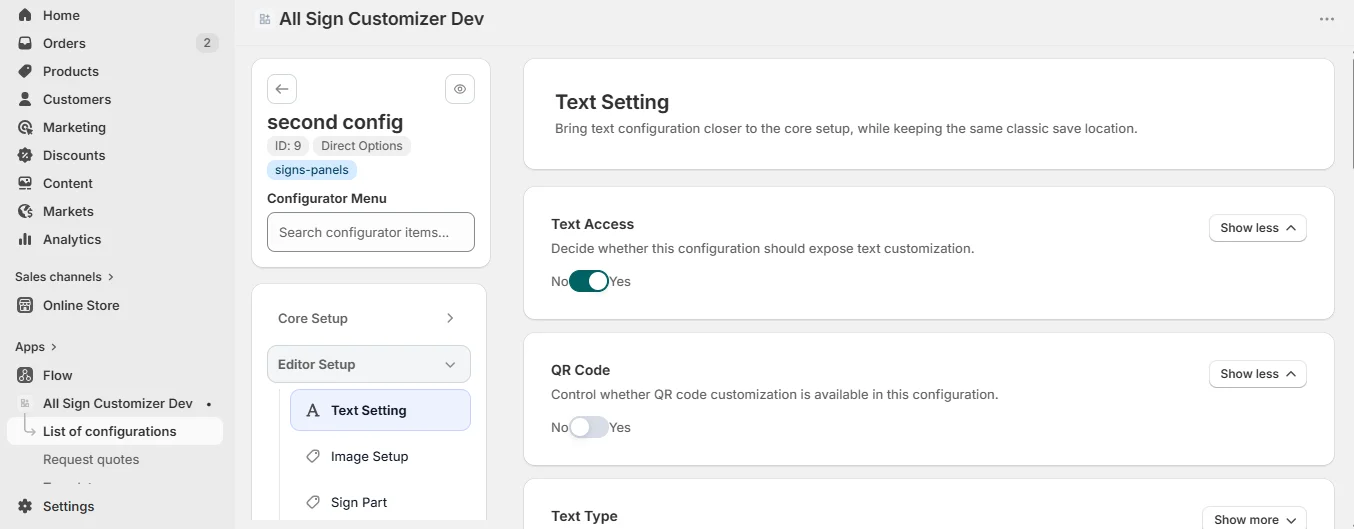Click the back arrow button on config card

(282, 89)
